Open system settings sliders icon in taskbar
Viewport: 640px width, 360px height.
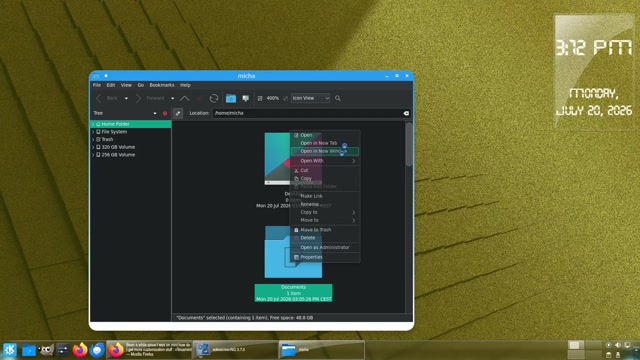click(62, 350)
